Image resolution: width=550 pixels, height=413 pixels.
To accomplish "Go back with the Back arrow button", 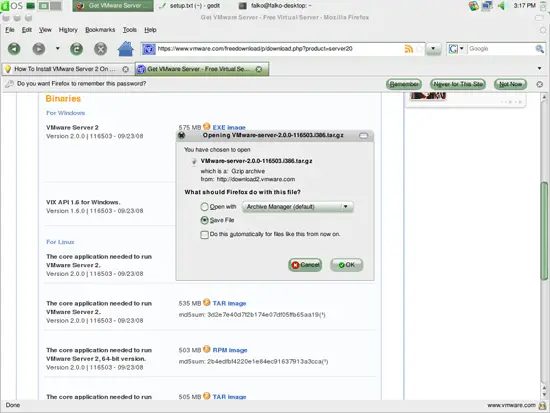I will [x=14, y=49].
